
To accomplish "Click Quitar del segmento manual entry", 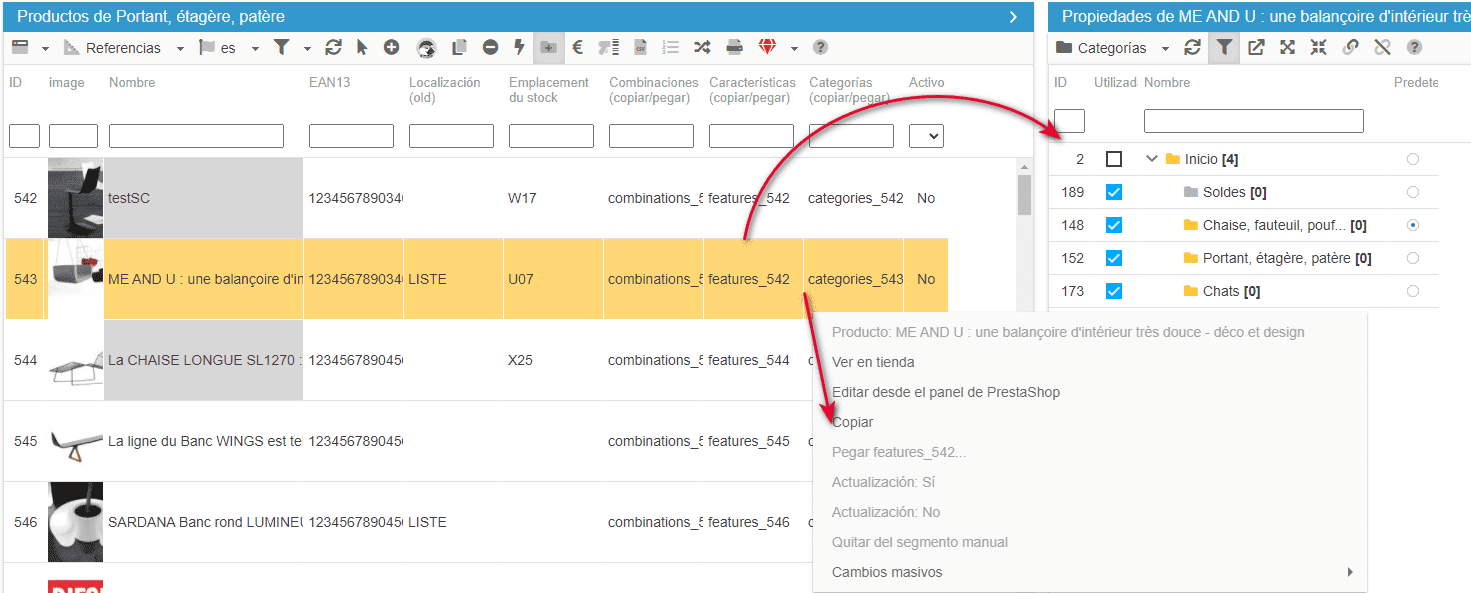I will point(920,542).
